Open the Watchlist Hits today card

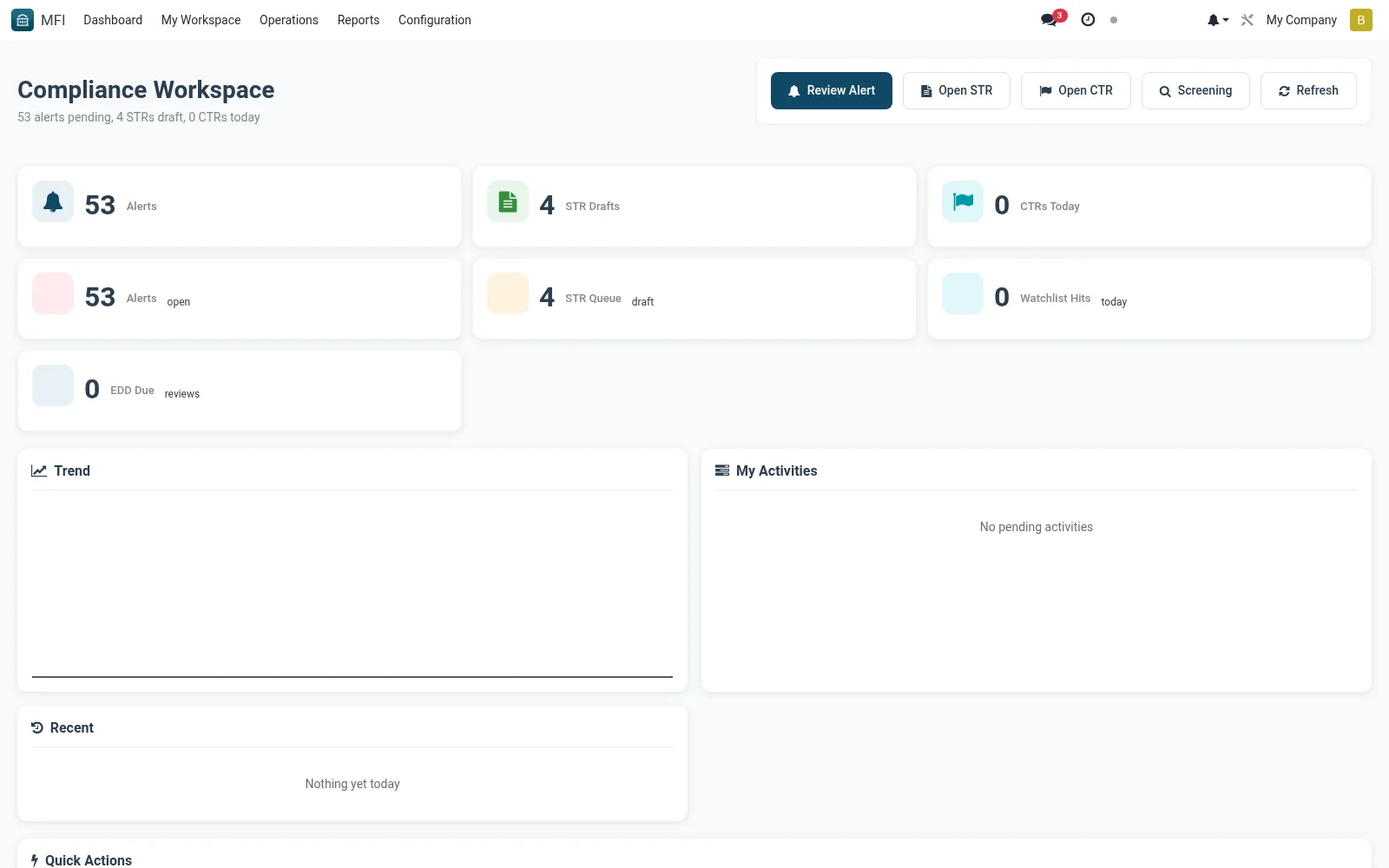pyautogui.click(x=1149, y=299)
